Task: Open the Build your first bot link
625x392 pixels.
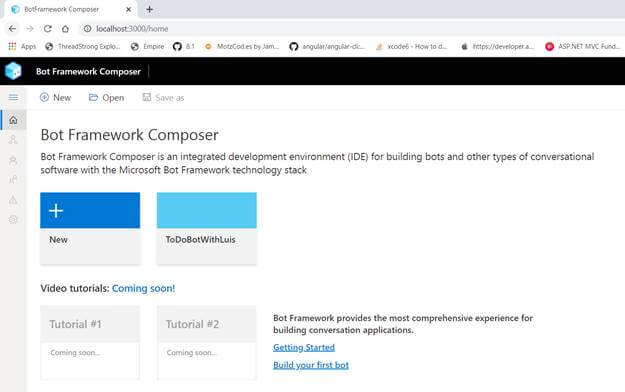Action: [311, 365]
